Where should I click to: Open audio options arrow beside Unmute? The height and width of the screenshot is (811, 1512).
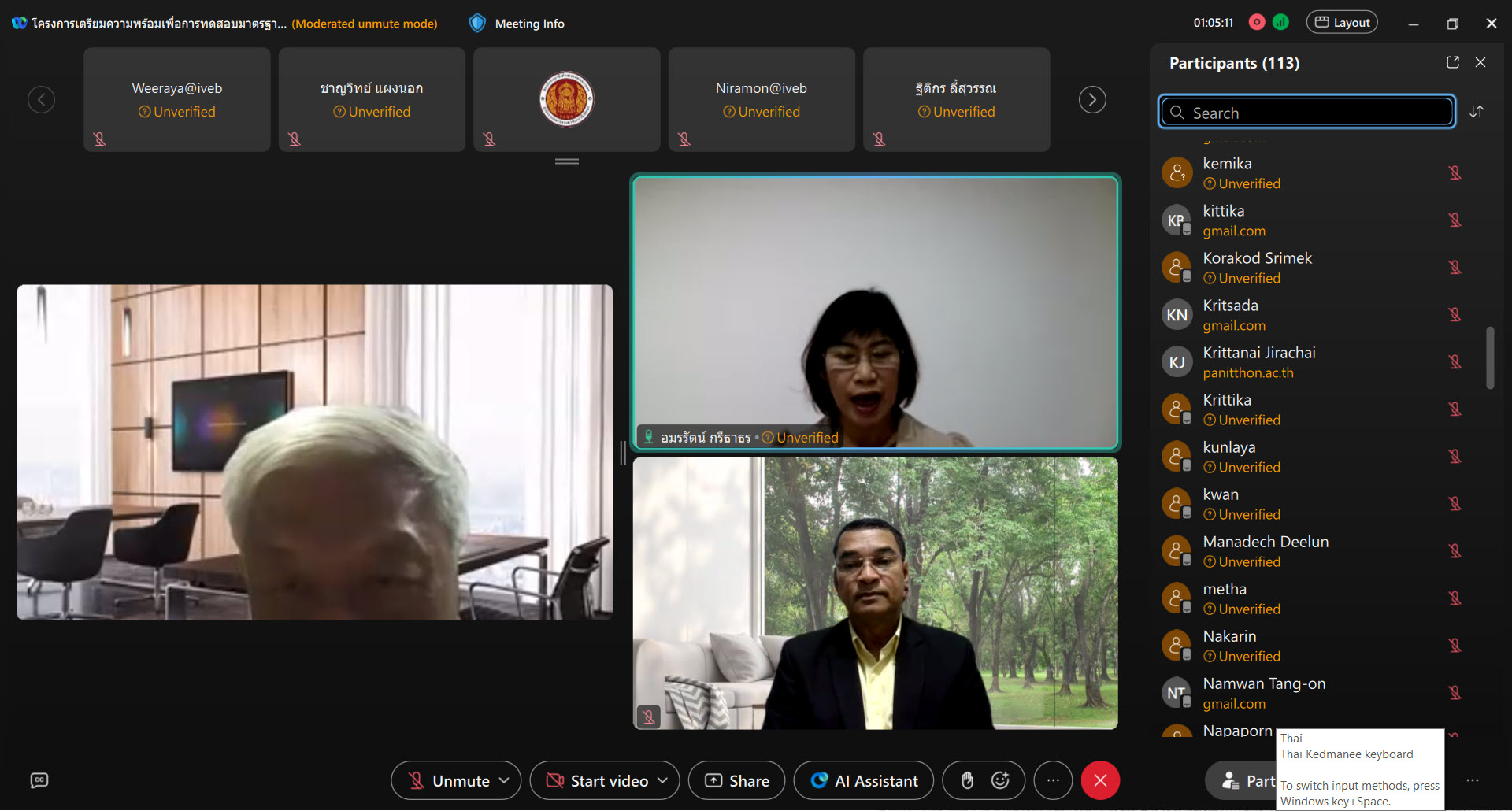(x=505, y=780)
